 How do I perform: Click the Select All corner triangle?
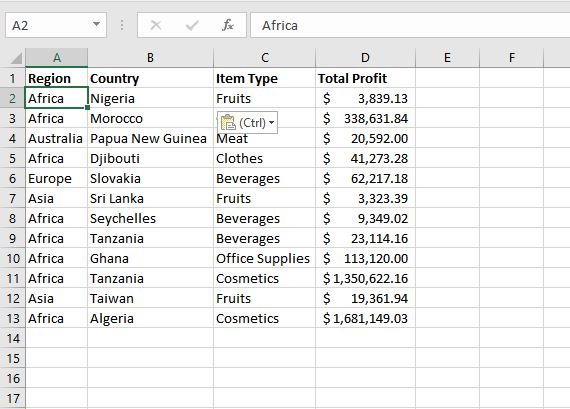pyautogui.click(x=16, y=58)
